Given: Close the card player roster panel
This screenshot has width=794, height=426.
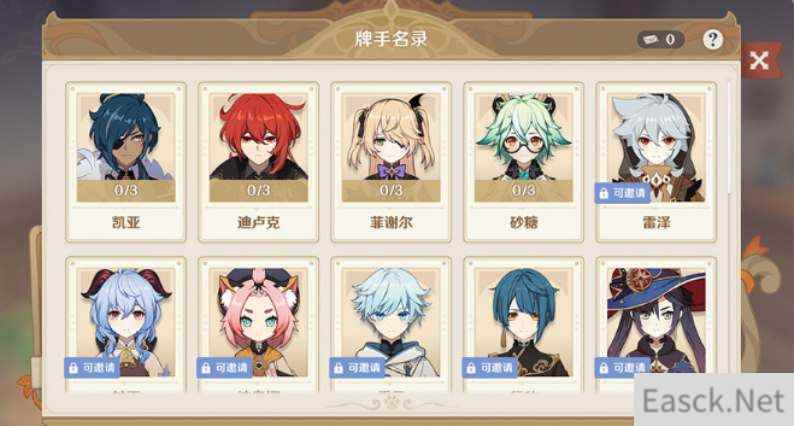Looking at the screenshot, I should point(759,60).
